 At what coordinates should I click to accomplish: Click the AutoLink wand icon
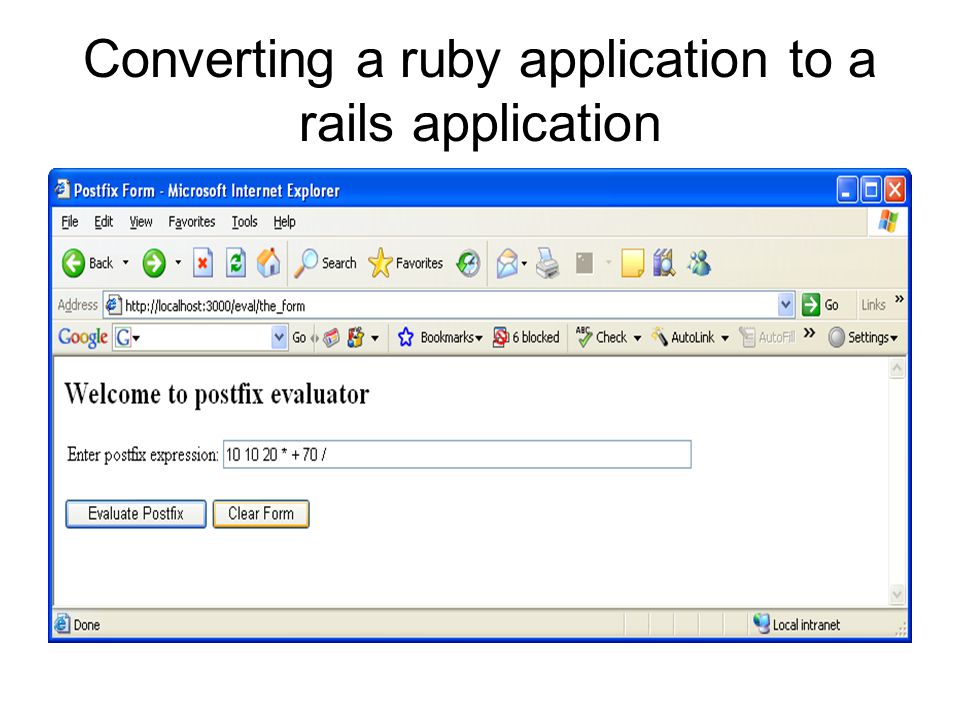[659, 337]
